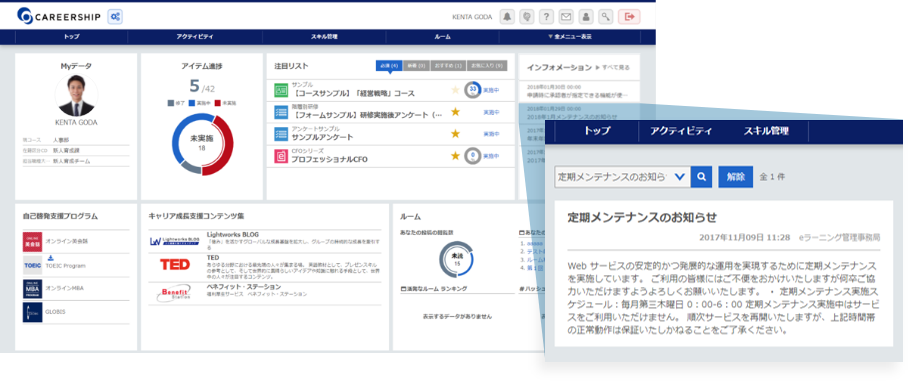Click blue list icon of サンプルアンケート
The height and width of the screenshot is (388, 915).
(x=281, y=134)
